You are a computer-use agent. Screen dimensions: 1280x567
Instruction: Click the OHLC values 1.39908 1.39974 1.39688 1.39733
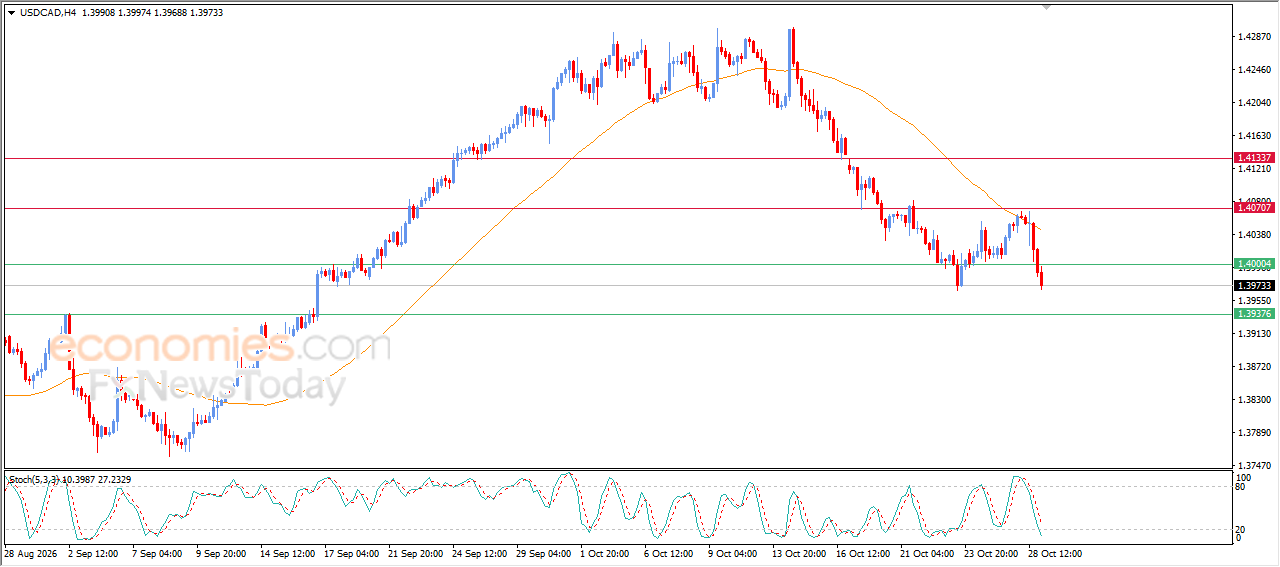coord(153,12)
